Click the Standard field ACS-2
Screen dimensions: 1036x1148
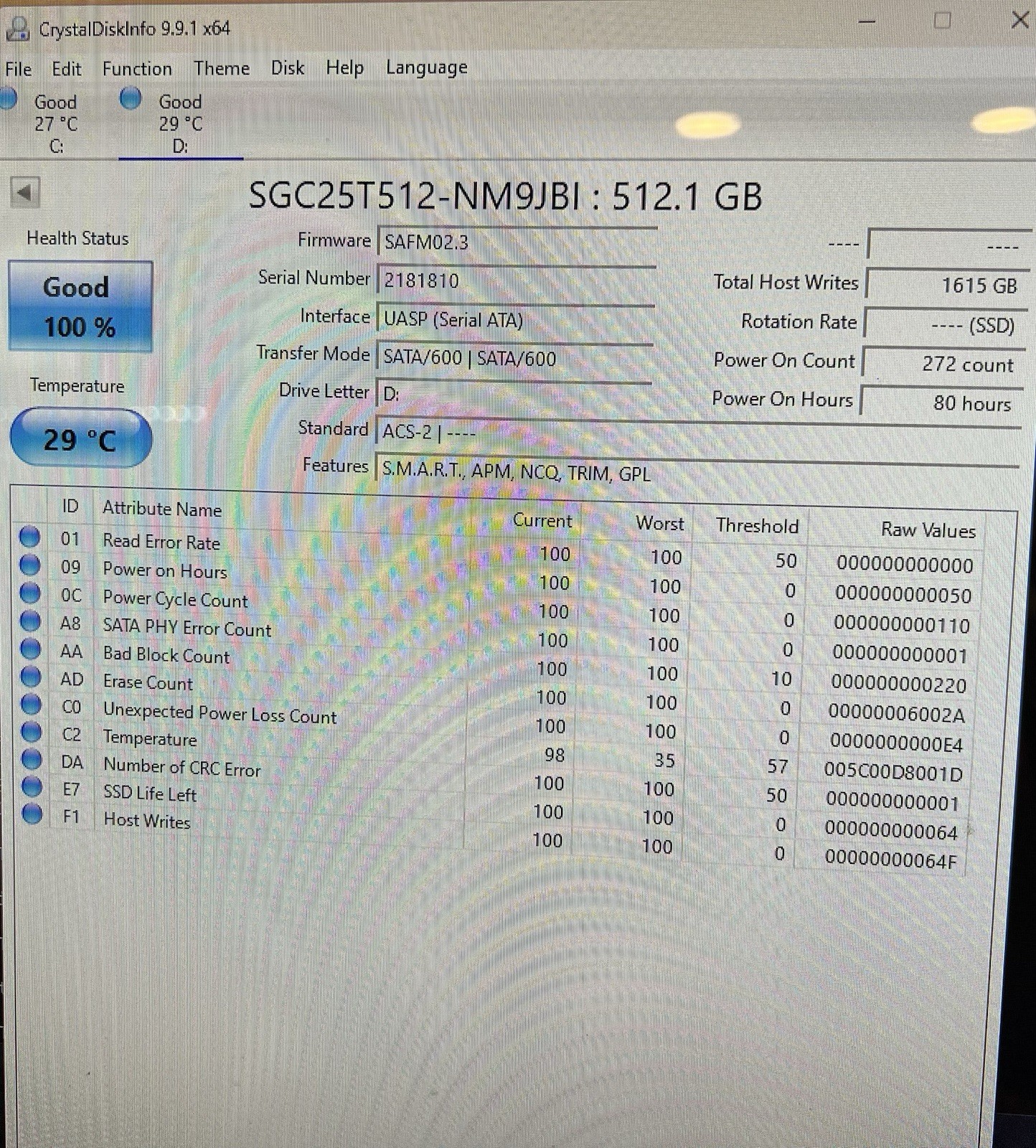[697, 433]
